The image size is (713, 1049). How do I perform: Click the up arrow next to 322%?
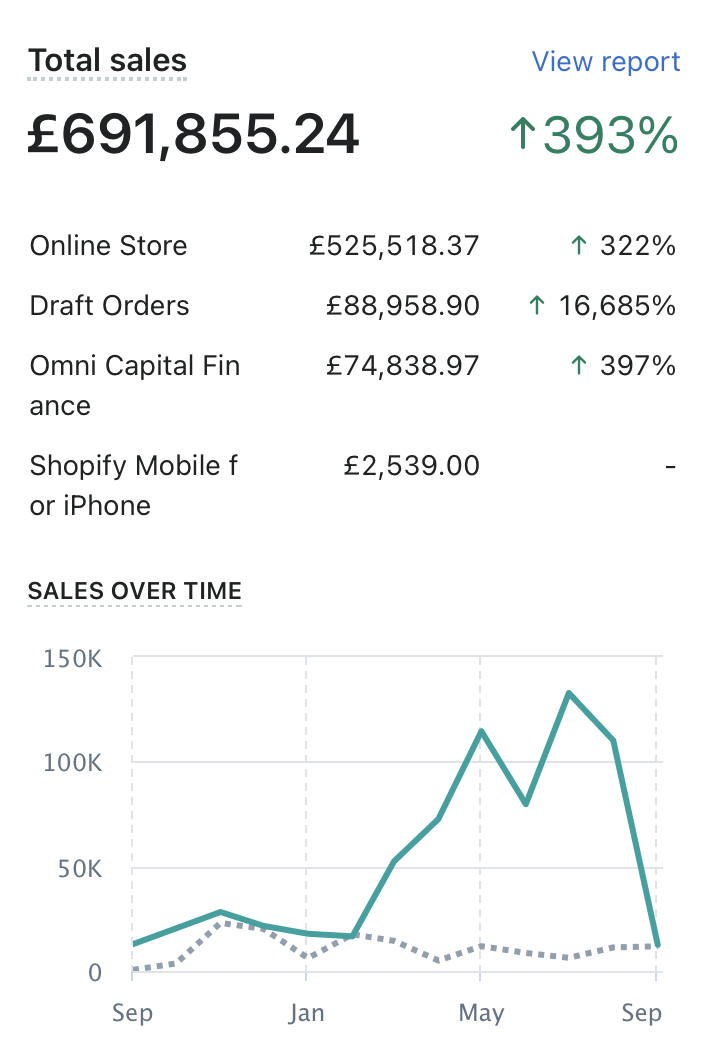[x=577, y=246]
